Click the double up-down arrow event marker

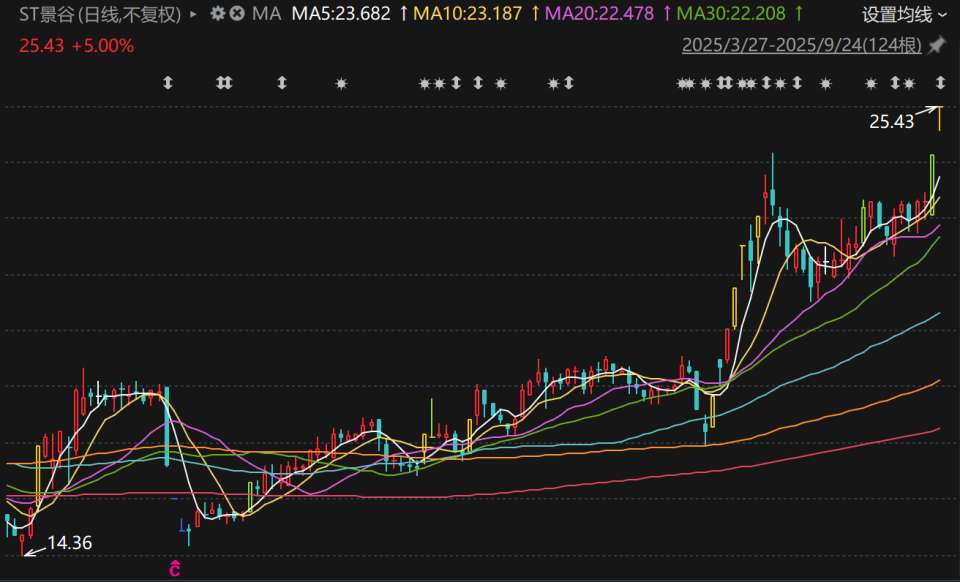224,83
